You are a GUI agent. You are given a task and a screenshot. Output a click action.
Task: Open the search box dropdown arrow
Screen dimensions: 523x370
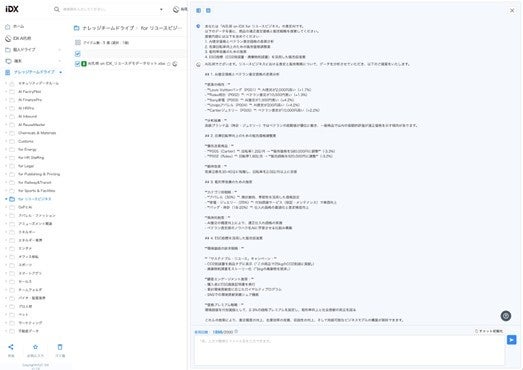[x=161, y=9]
